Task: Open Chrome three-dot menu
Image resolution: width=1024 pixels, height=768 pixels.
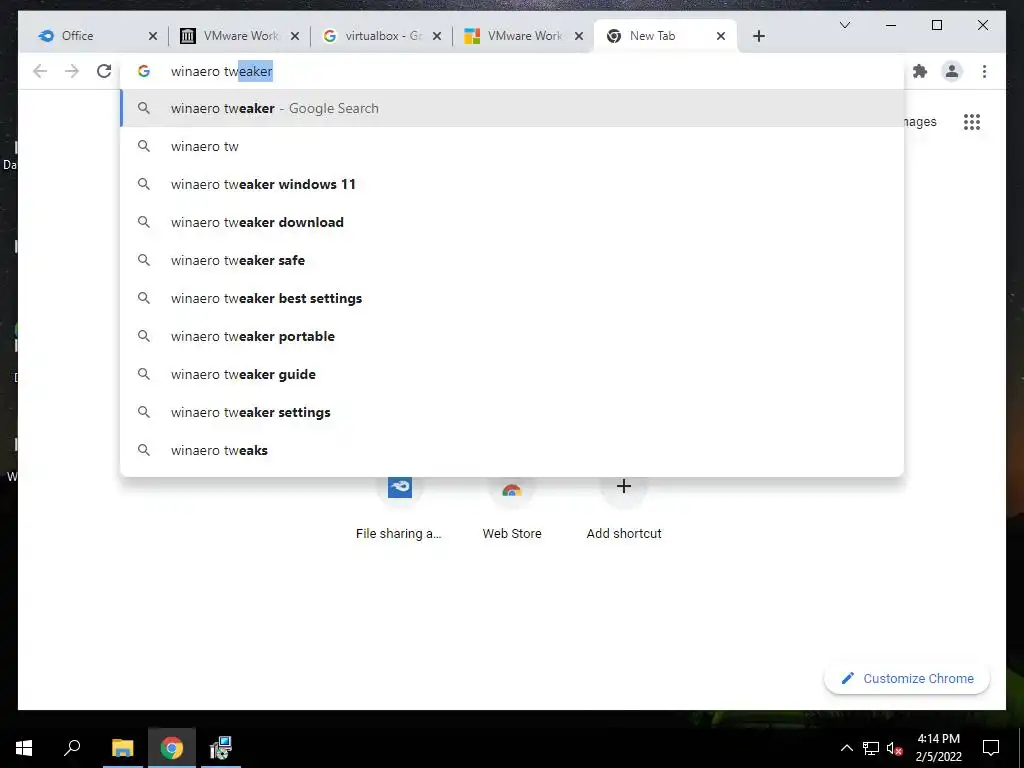Action: pos(984,71)
